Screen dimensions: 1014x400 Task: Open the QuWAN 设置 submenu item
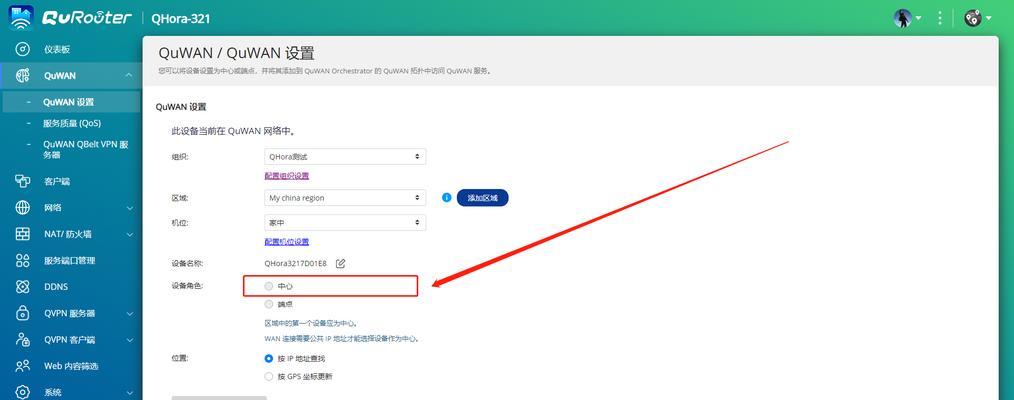click(70, 102)
